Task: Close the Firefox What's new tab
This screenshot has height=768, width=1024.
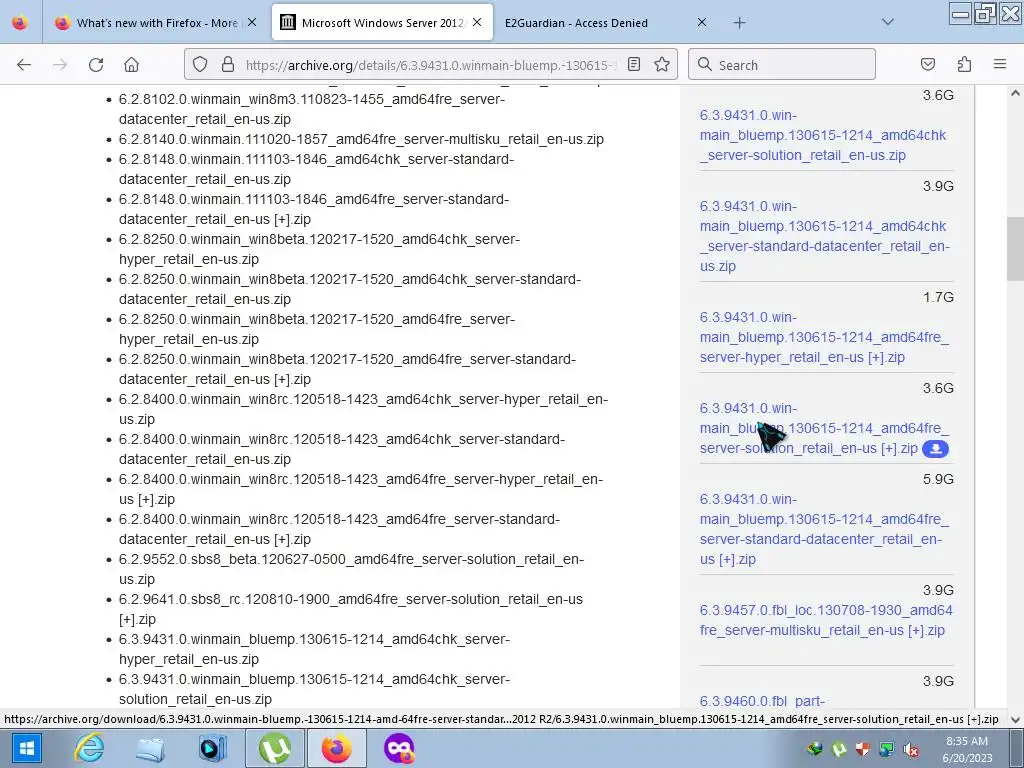Action: (252, 23)
